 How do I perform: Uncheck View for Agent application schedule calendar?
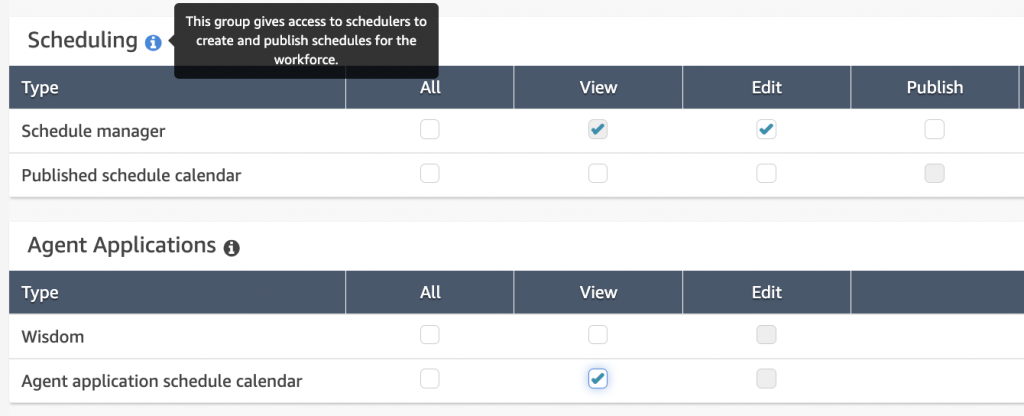point(598,379)
